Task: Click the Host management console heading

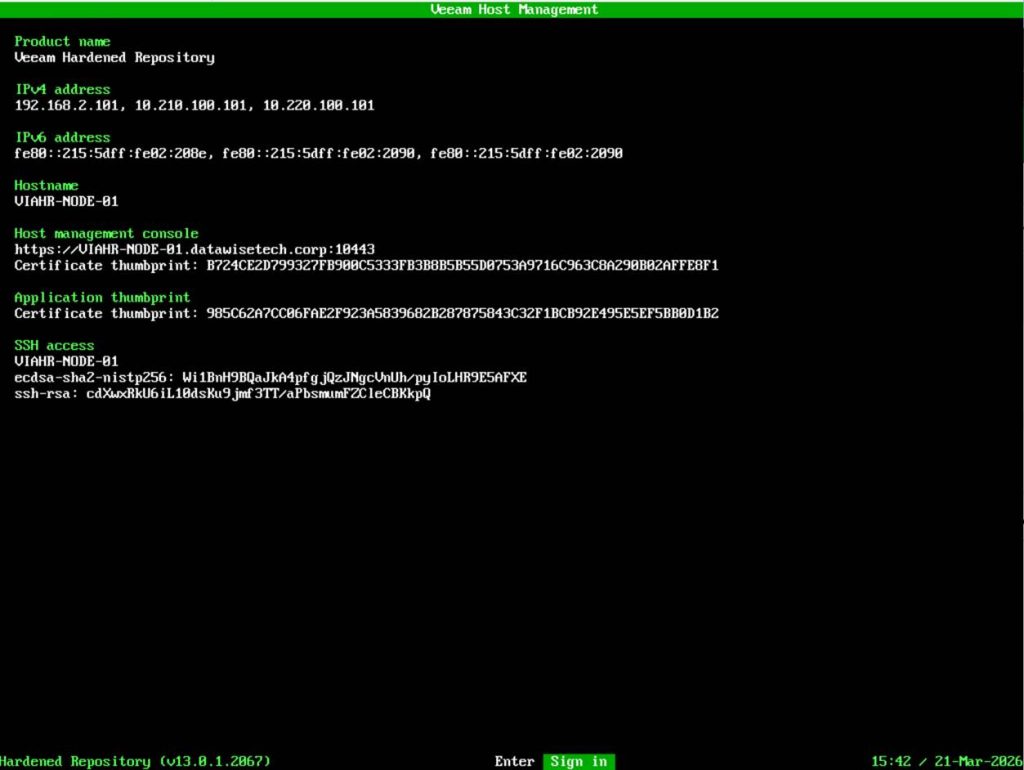Action: pyautogui.click(x=106, y=233)
